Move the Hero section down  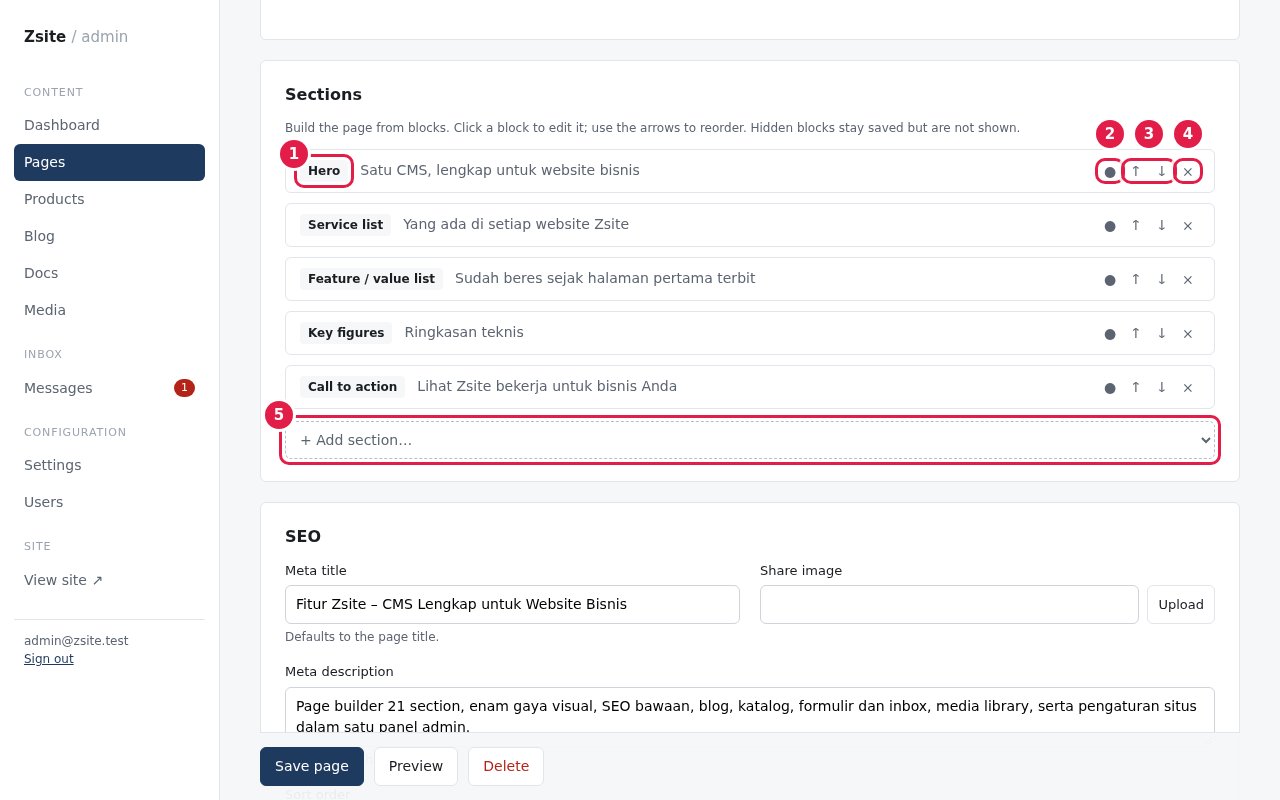pyautogui.click(x=1162, y=171)
